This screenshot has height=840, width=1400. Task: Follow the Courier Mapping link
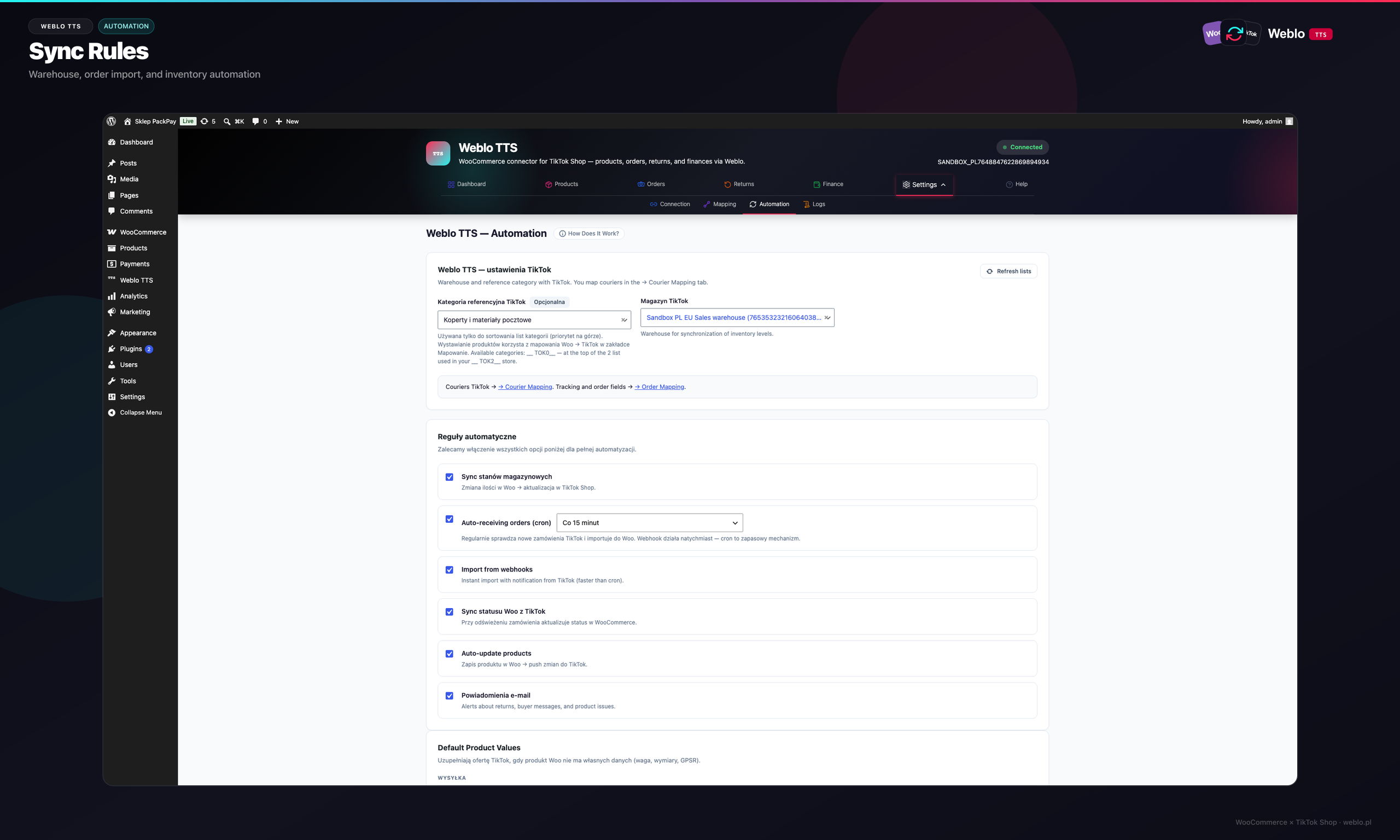pos(525,387)
